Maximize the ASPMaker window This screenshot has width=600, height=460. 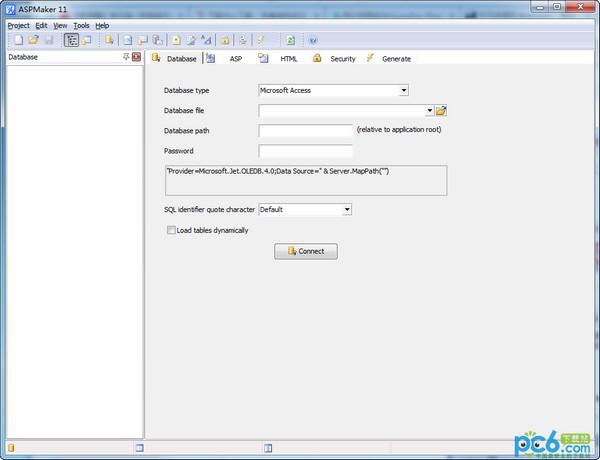[x=557, y=7]
